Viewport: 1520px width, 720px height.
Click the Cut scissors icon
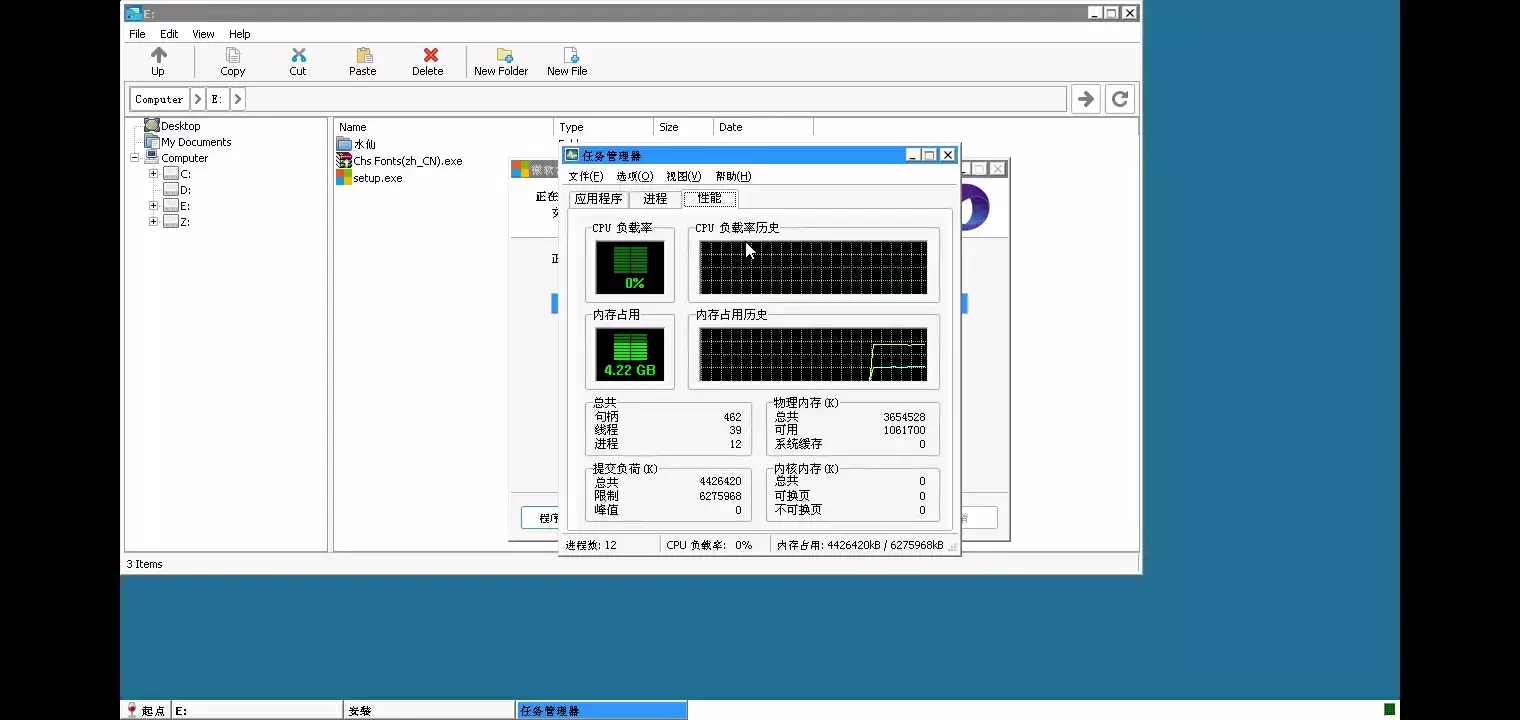298,56
